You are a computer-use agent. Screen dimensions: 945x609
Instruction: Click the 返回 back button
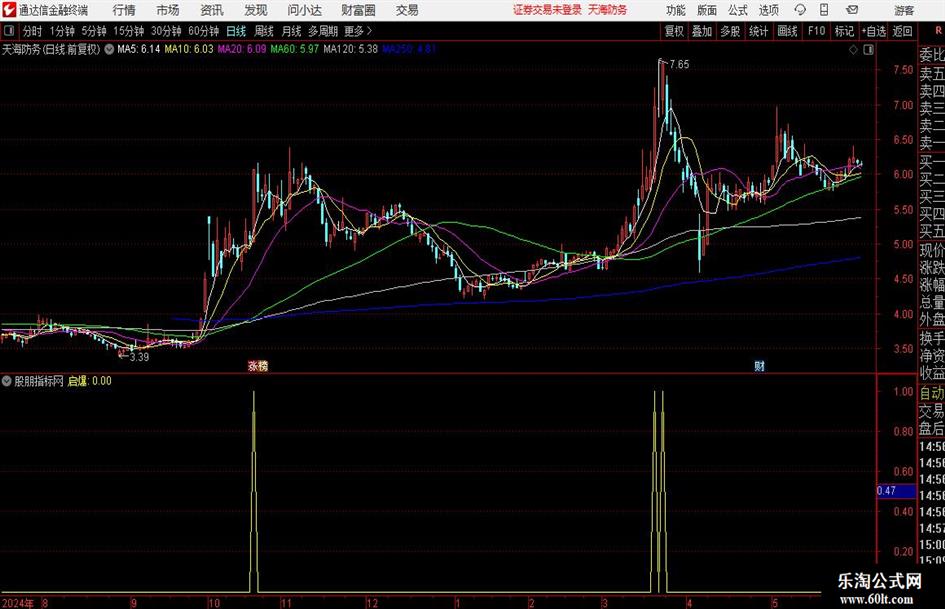point(902,31)
